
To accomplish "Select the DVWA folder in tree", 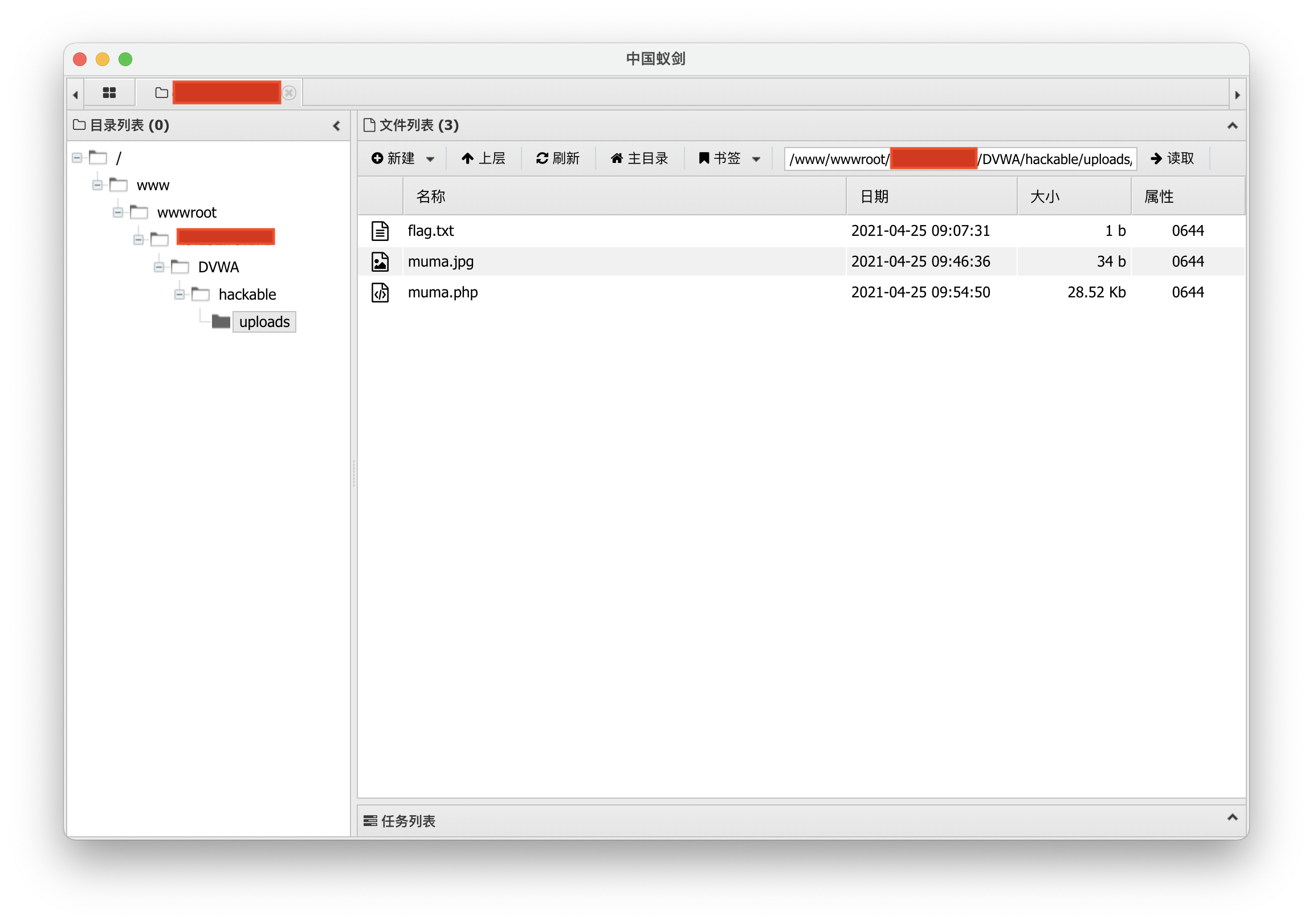I will pos(219,267).
